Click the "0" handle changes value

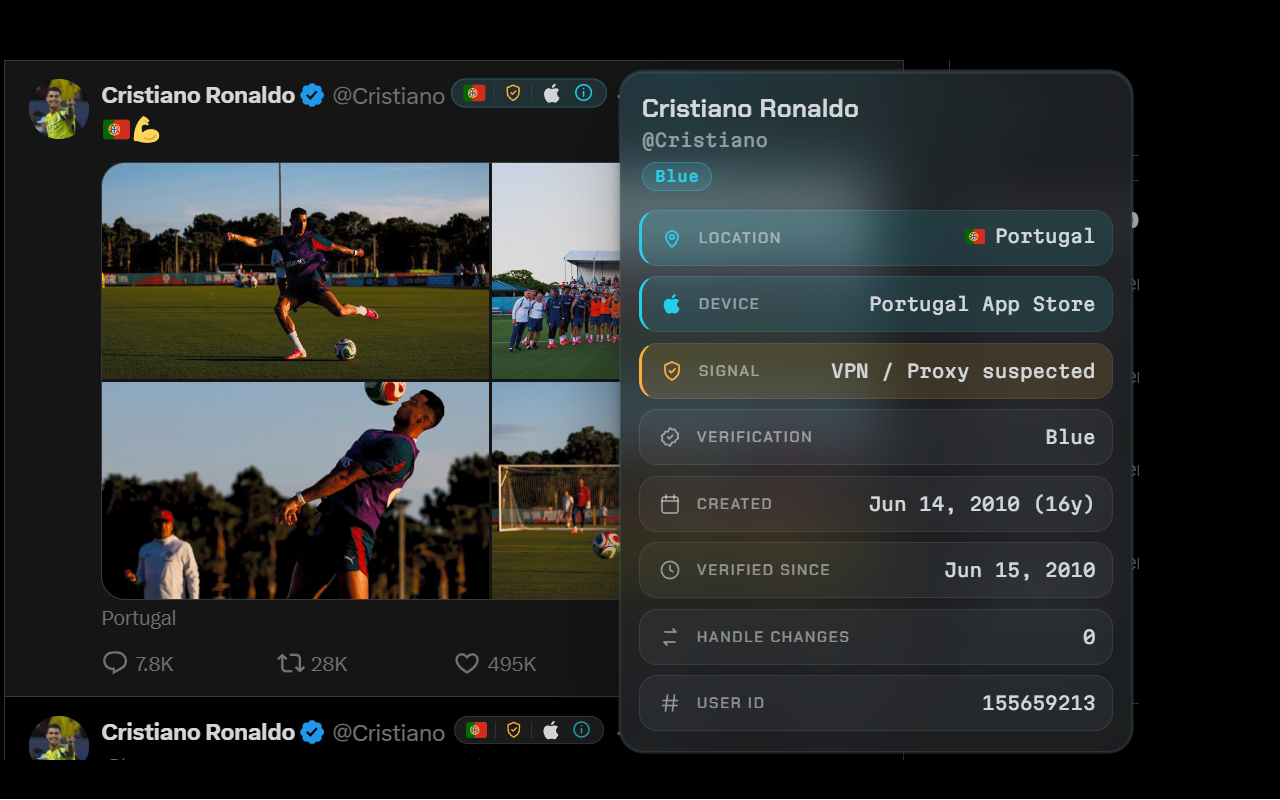[1089, 637]
